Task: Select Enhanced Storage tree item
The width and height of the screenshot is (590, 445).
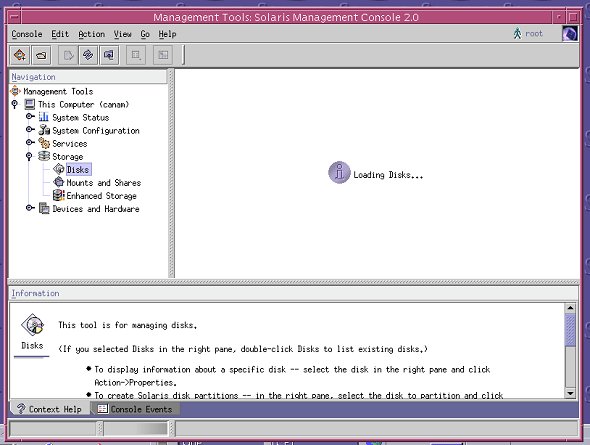Action: pyautogui.click(x=101, y=196)
